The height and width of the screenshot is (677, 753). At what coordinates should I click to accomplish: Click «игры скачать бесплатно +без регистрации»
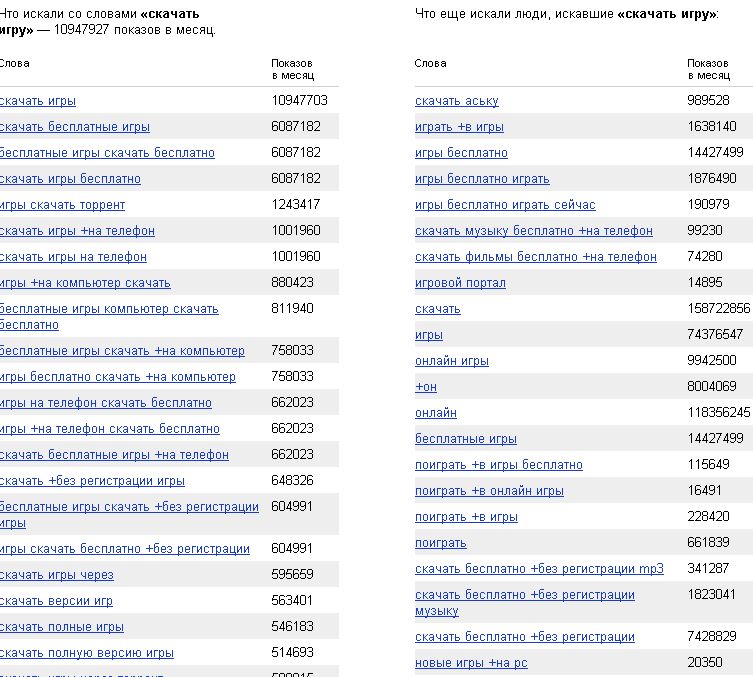click(x=125, y=549)
